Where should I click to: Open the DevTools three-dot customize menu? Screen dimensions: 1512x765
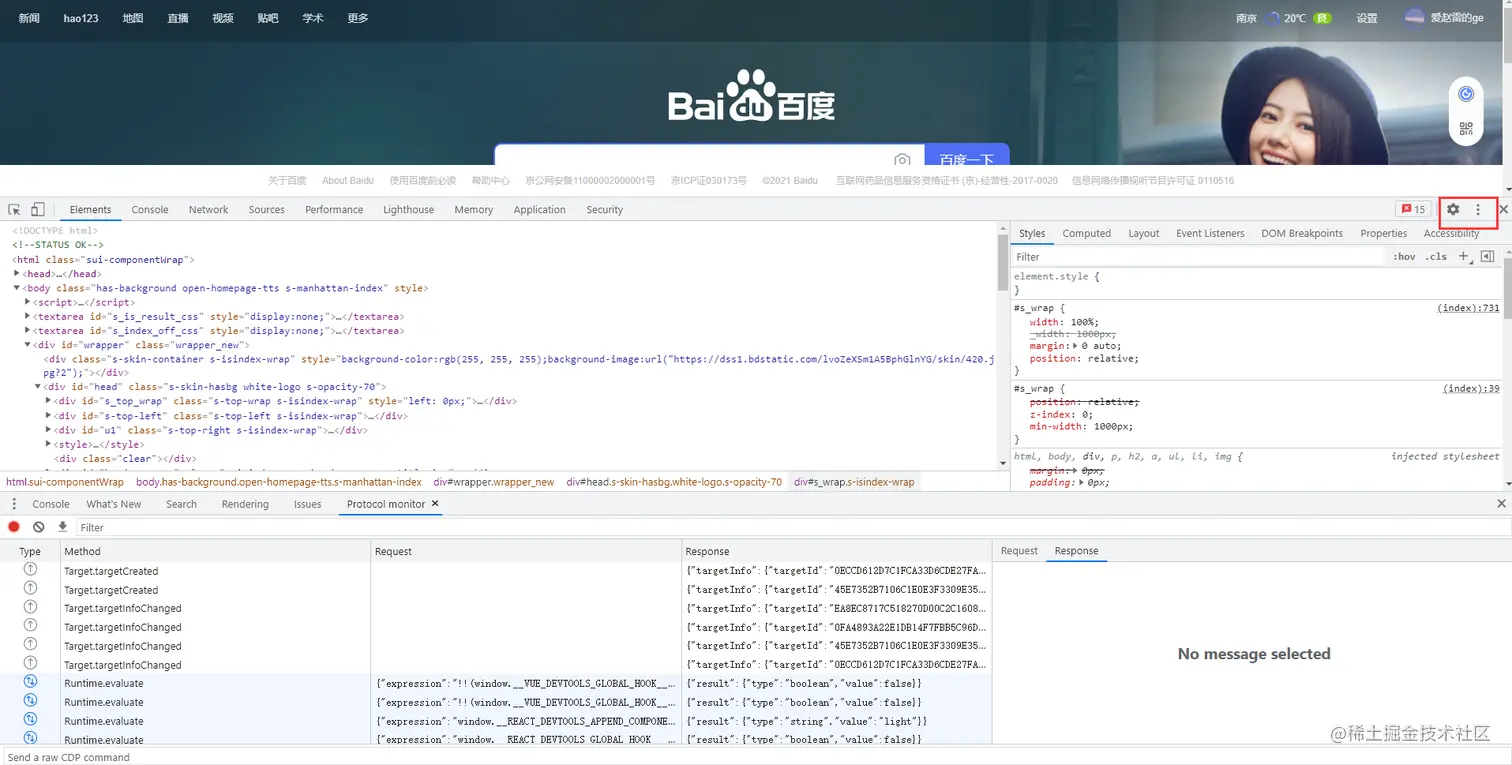1478,210
